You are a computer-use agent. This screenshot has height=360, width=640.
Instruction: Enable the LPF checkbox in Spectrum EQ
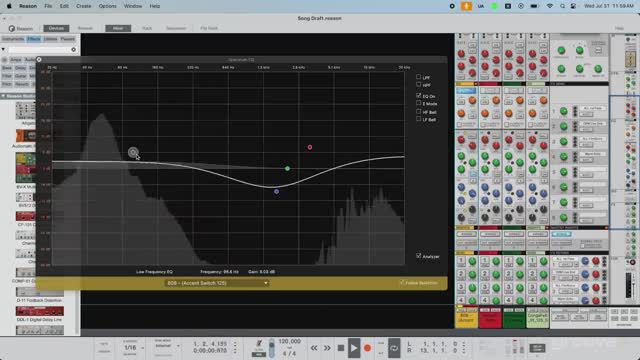pyautogui.click(x=418, y=76)
